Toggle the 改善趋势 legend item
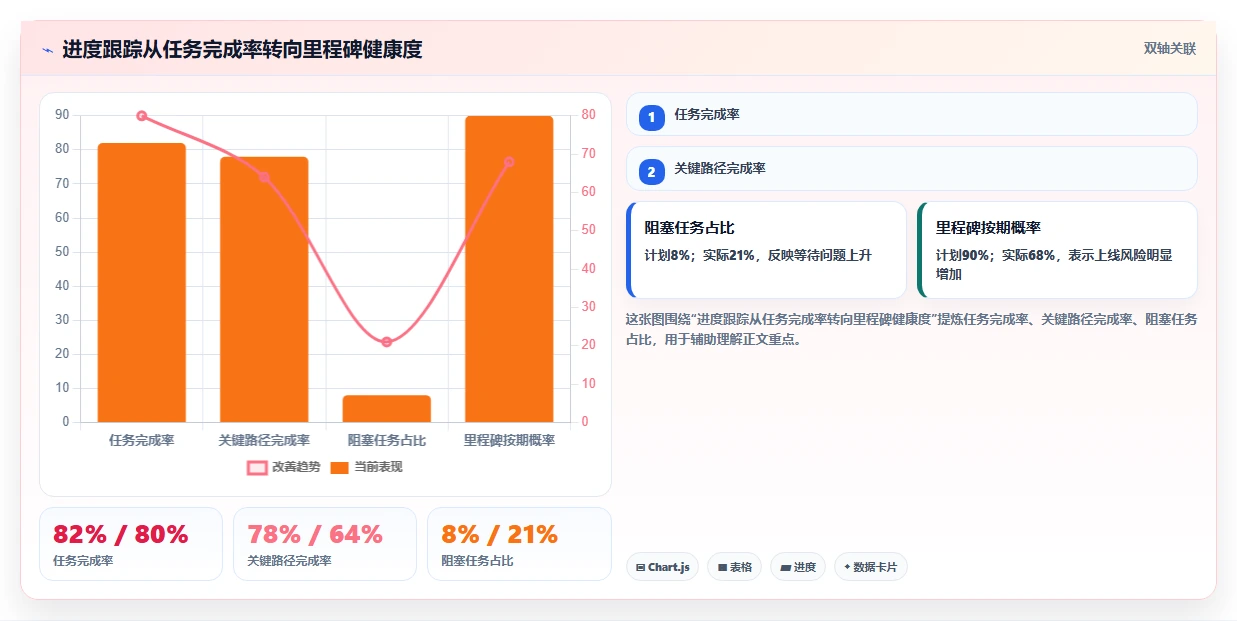 (x=284, y=467)
